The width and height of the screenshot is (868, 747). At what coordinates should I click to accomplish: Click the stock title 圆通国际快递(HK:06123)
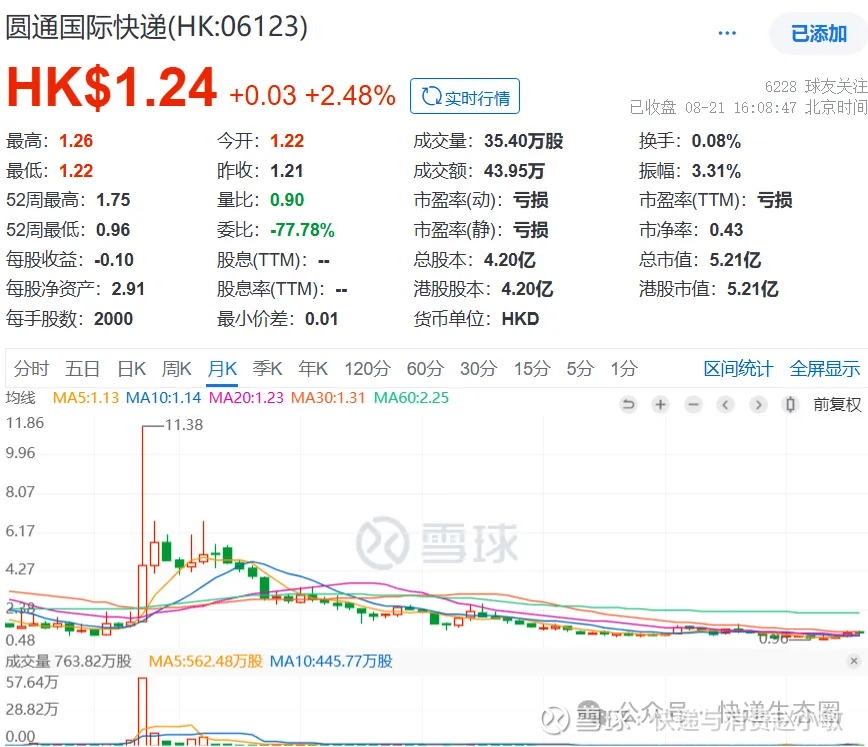[x=157, y=27]
